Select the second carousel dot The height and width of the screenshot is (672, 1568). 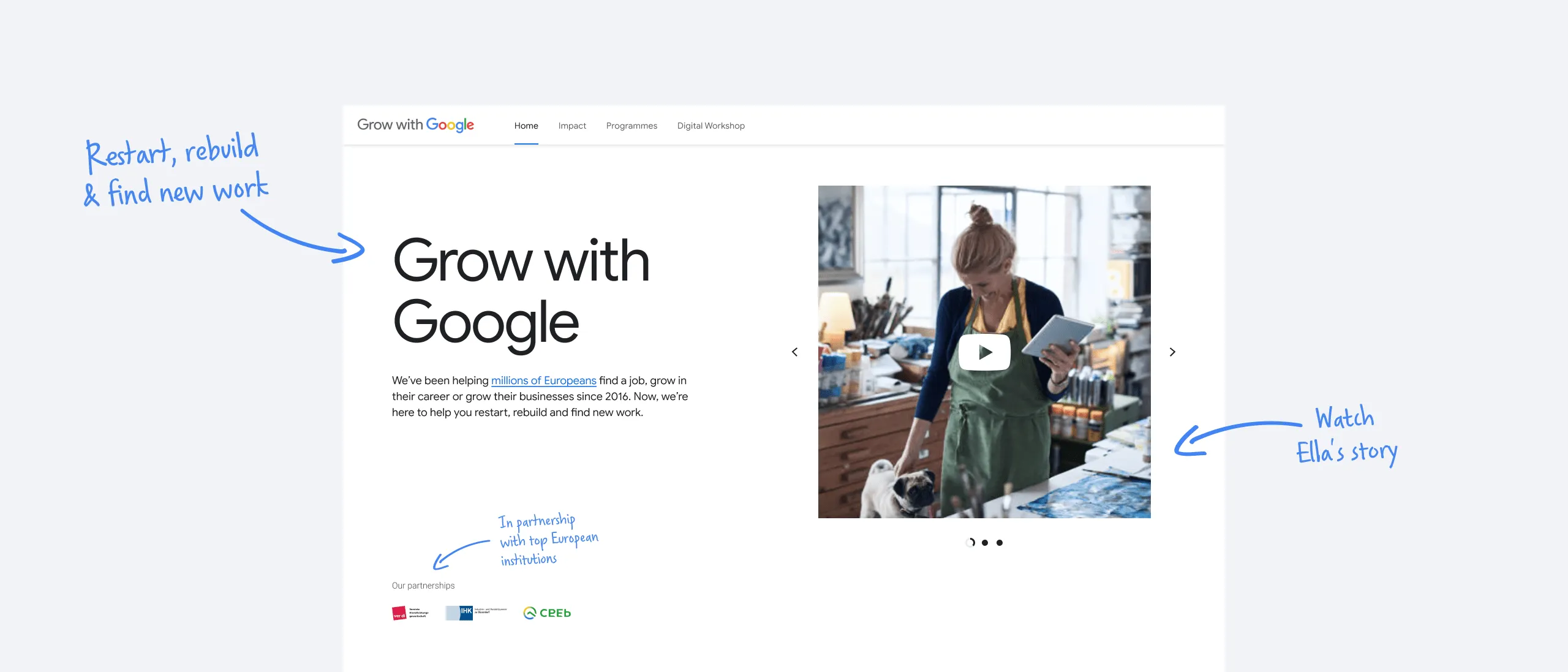coord(985,543)
